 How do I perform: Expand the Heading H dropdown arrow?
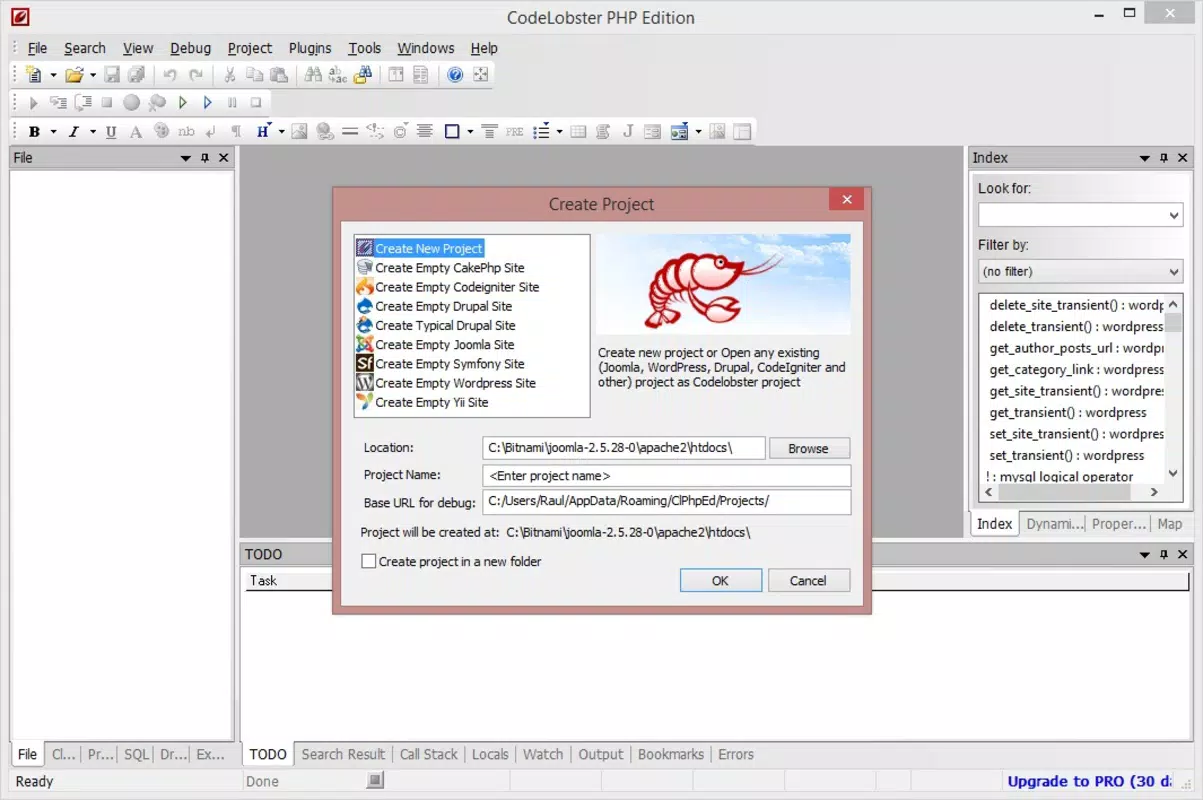[281, 131]
